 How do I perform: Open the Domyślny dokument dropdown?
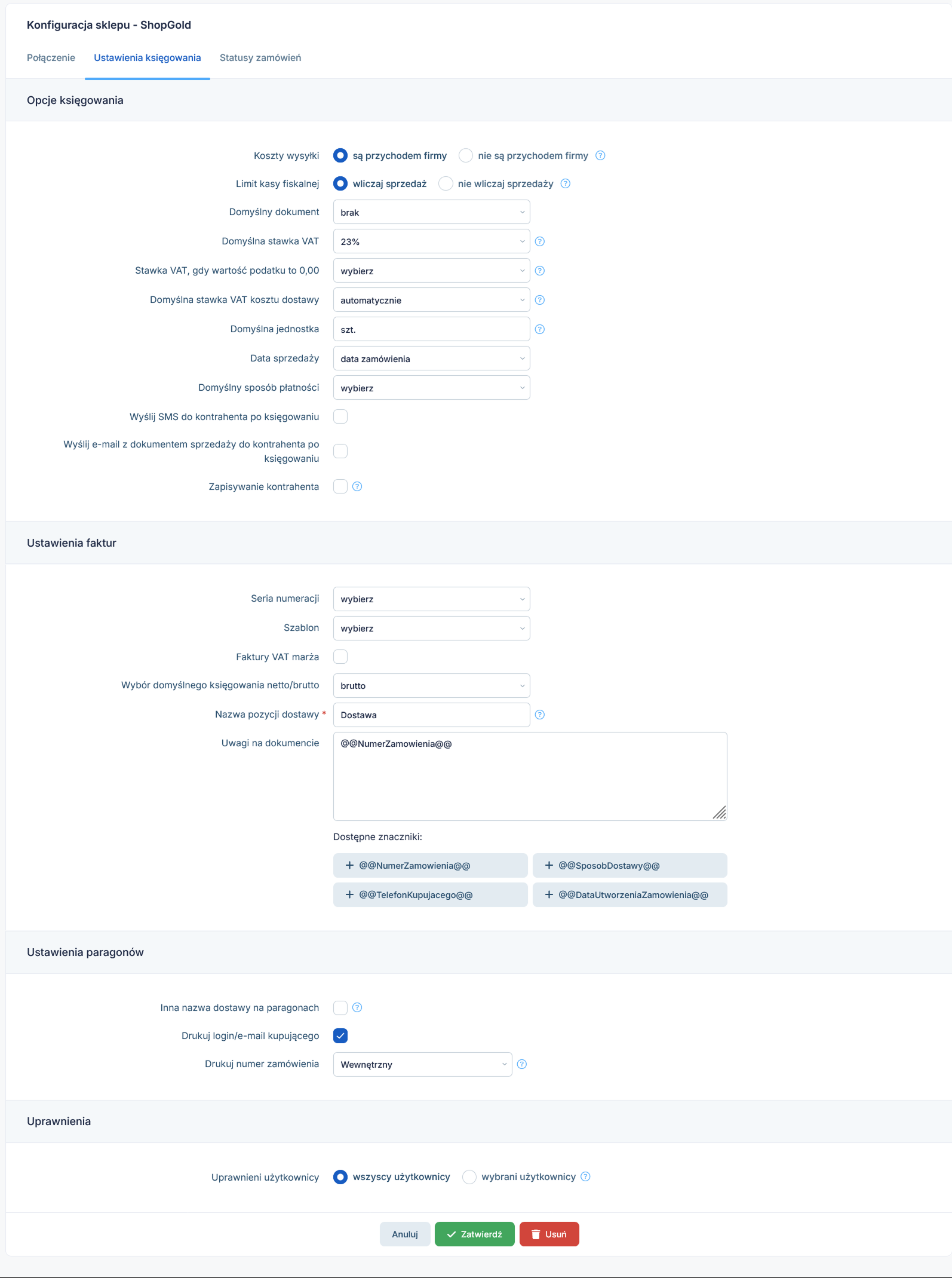[431, 212]
